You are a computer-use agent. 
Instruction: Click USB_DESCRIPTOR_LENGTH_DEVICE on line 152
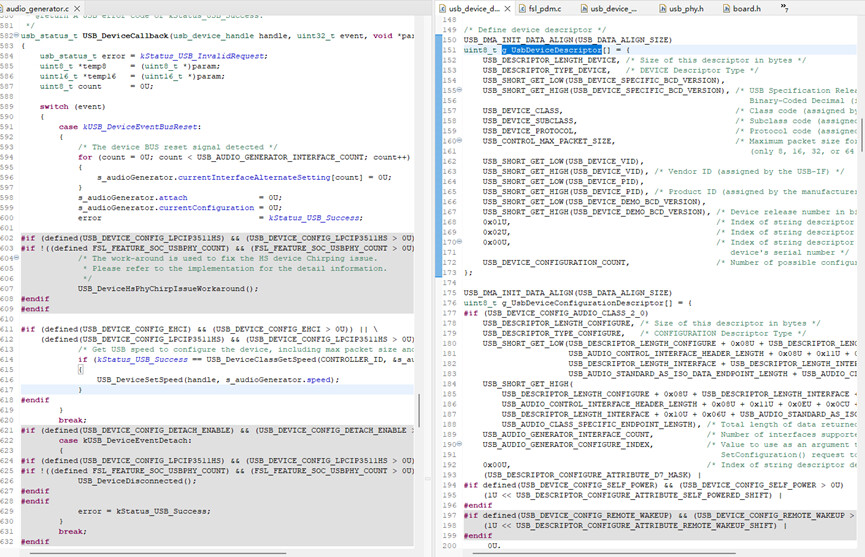549,60
